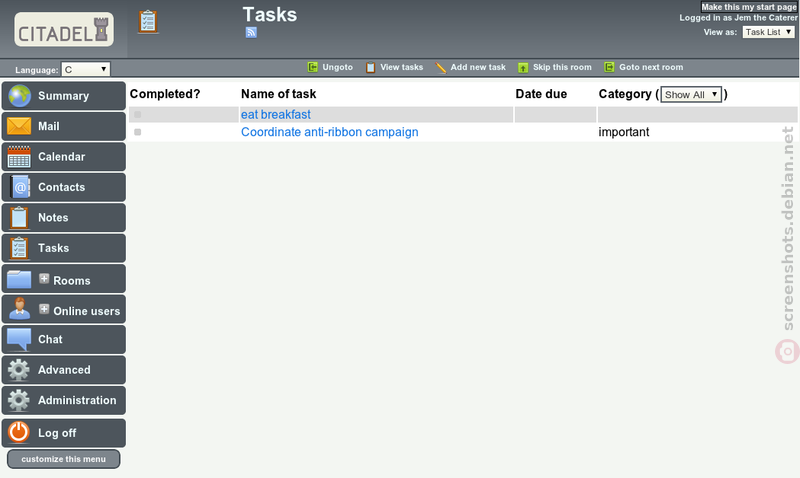Expand the Online users plus sign
The image size is (800, 478).
[x=44, y=309]
